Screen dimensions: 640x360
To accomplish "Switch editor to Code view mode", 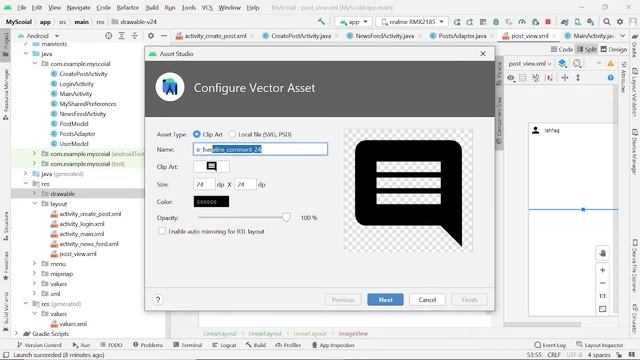I will pos(562,49).
